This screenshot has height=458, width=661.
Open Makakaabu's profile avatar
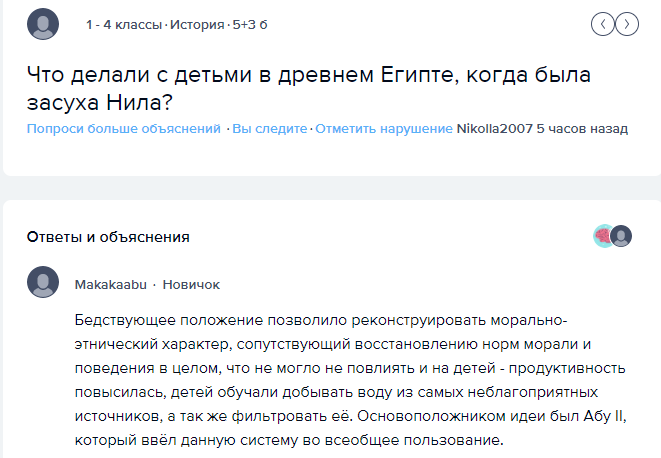[43, 282]
